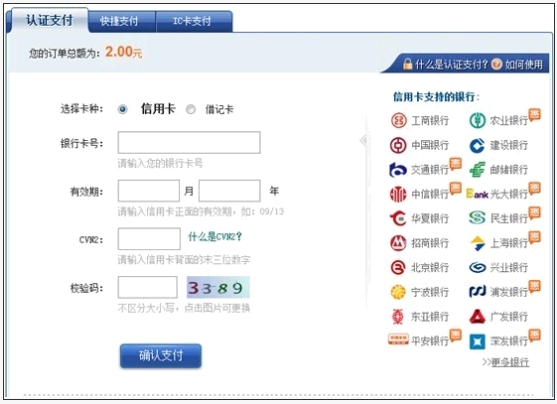The image size is (557, 404).
Task: Choose the 招商银行 logo icon
Action: (398, 243)
